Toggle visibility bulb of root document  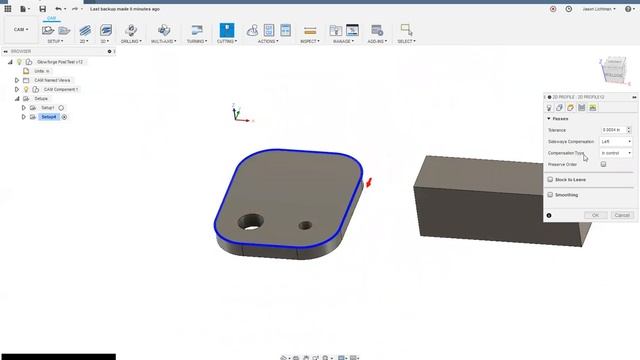point(19,62)
